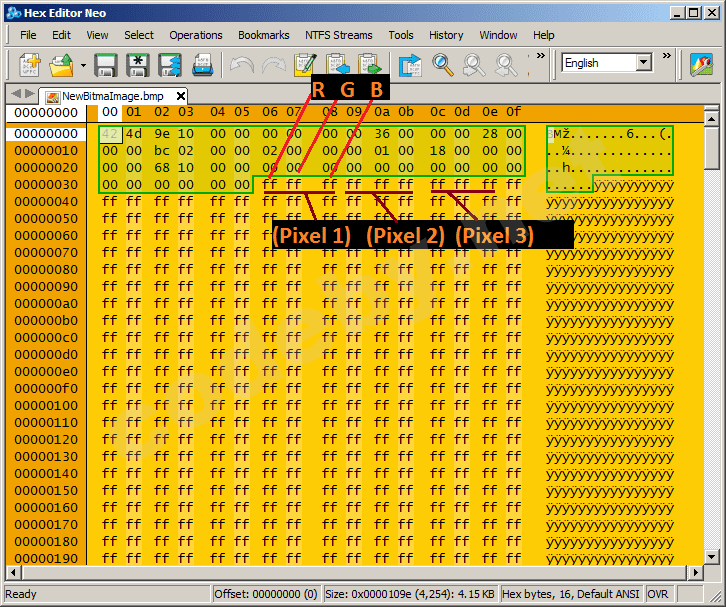Click the horizontal scrollbar right arrow
Screen dimensions: 726x607
pyautogui.click(x=696, y=572)
